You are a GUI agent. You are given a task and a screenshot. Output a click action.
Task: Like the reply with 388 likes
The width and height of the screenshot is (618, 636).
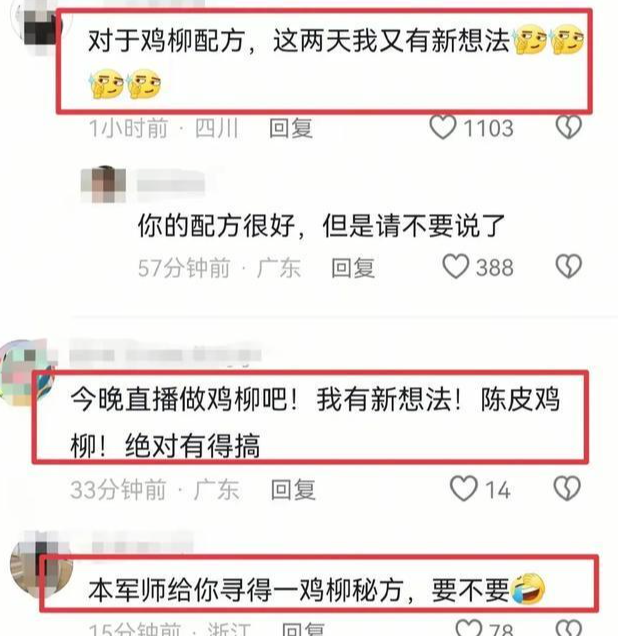[x=455, y=266]
